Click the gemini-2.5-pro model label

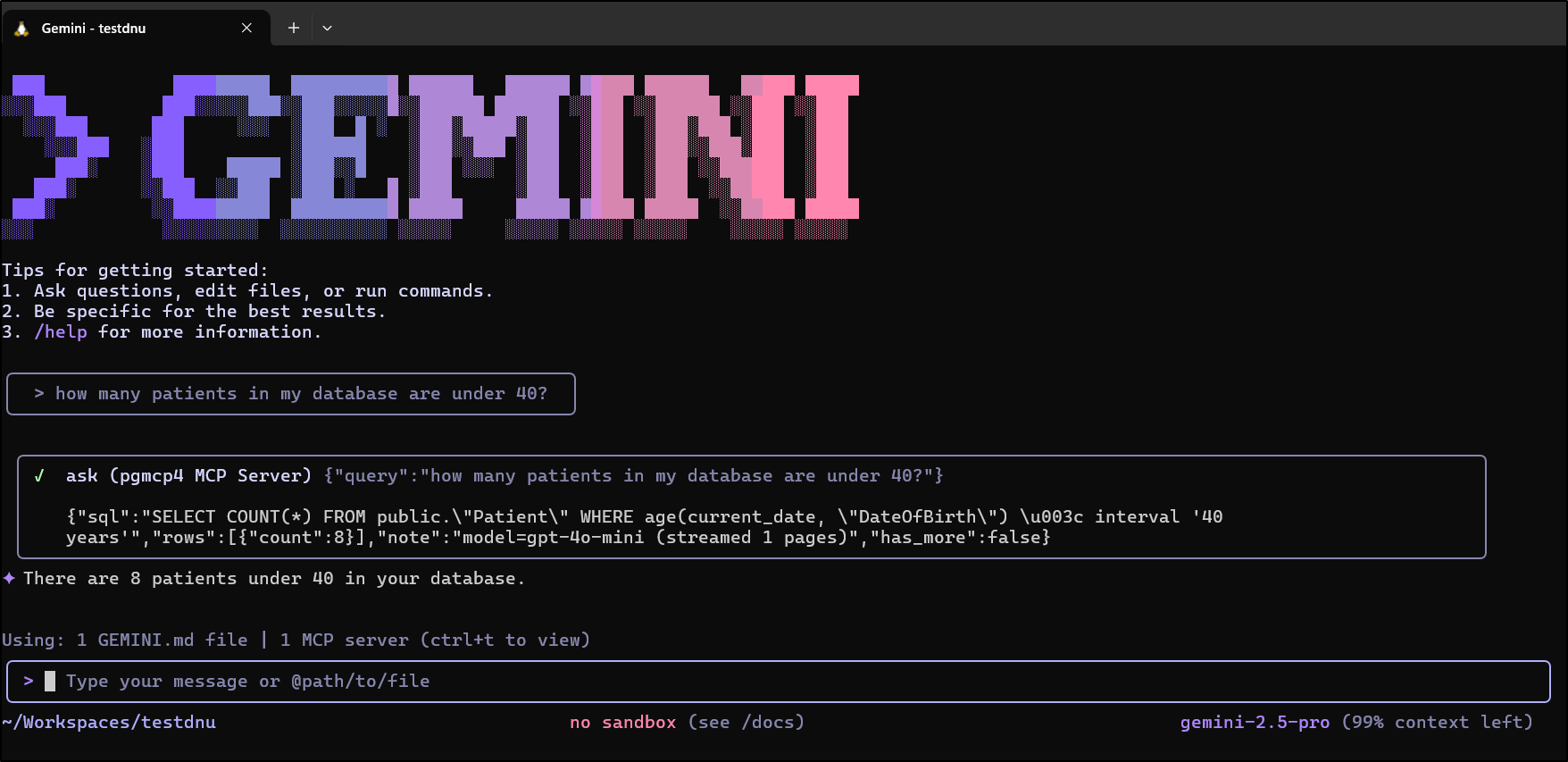[x=1255, y=723]
